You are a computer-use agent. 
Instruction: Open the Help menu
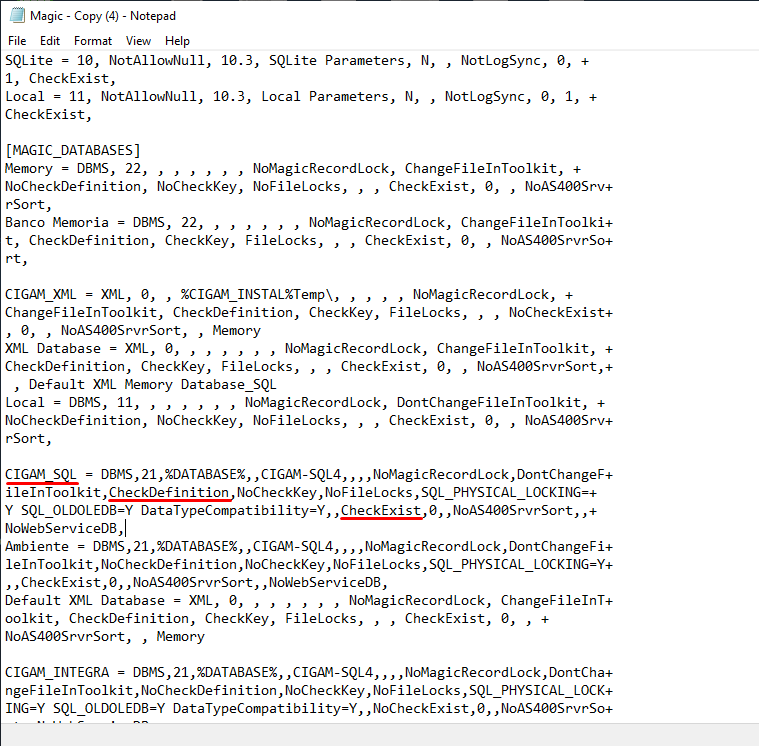click(x=177, y=41)
